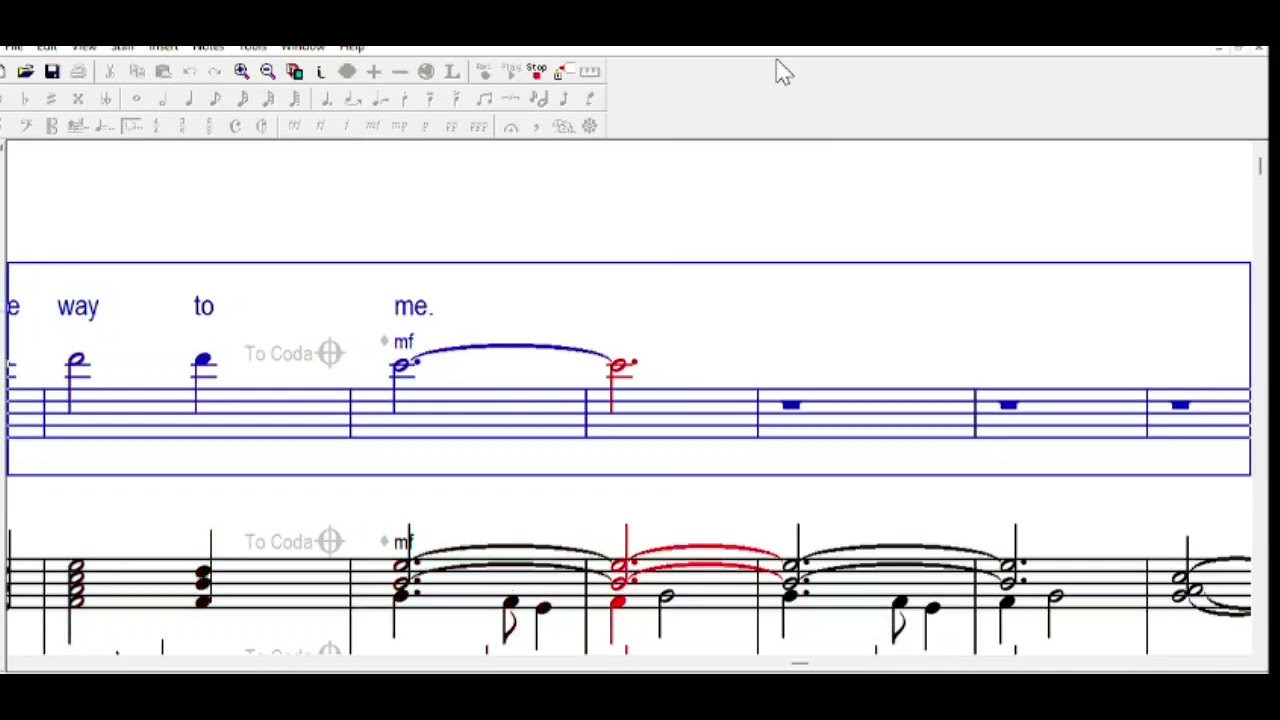
Task: Toggle the staccato articulation
Action: pyautogui.click(x=404, y=99)
